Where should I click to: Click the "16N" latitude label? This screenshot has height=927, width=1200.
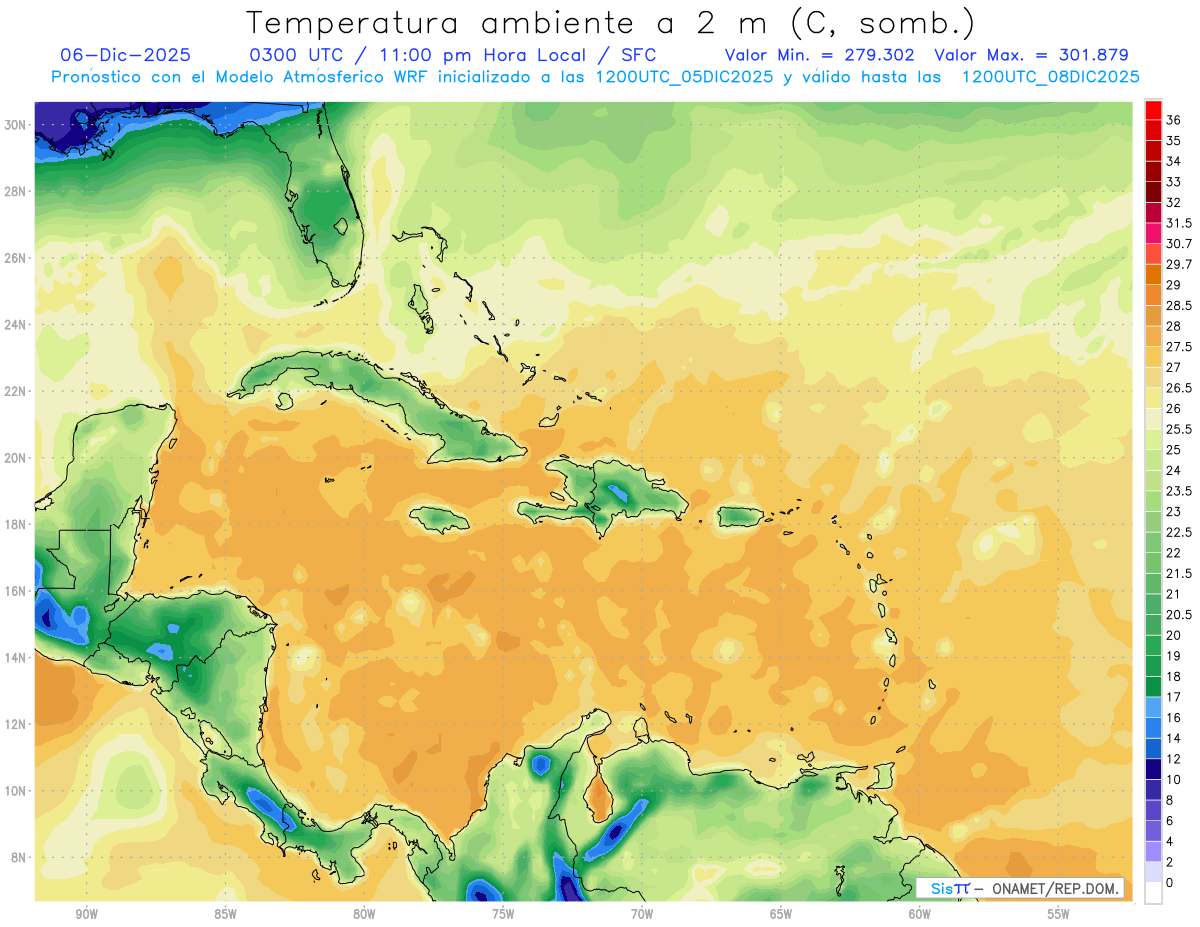click(x=17, y=591)
